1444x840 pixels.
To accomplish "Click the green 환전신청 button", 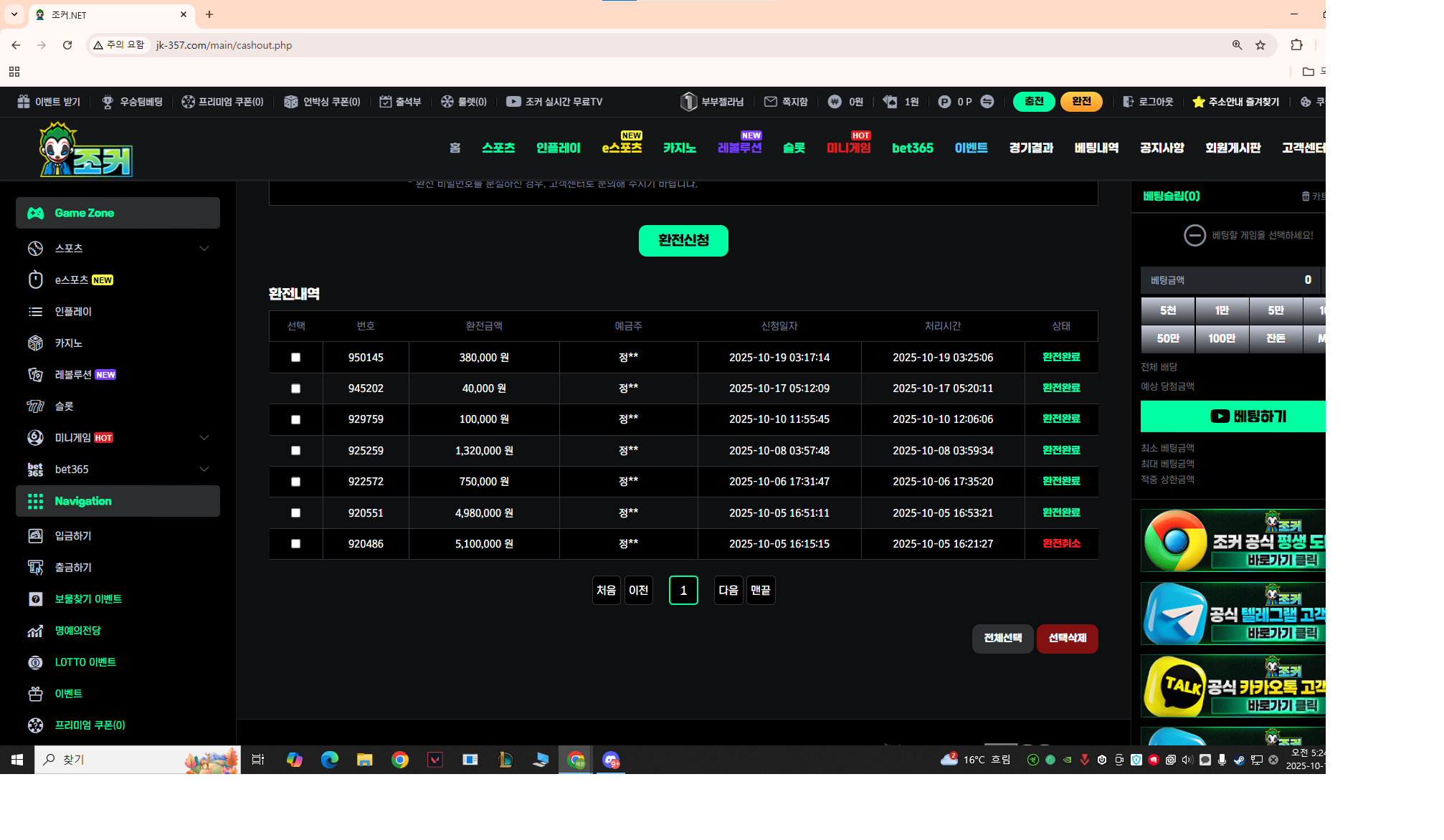I will (x=683, y=241).
